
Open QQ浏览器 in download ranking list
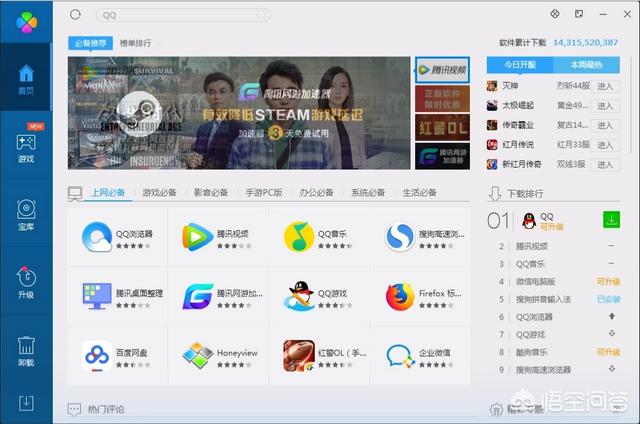coord(534,317)
